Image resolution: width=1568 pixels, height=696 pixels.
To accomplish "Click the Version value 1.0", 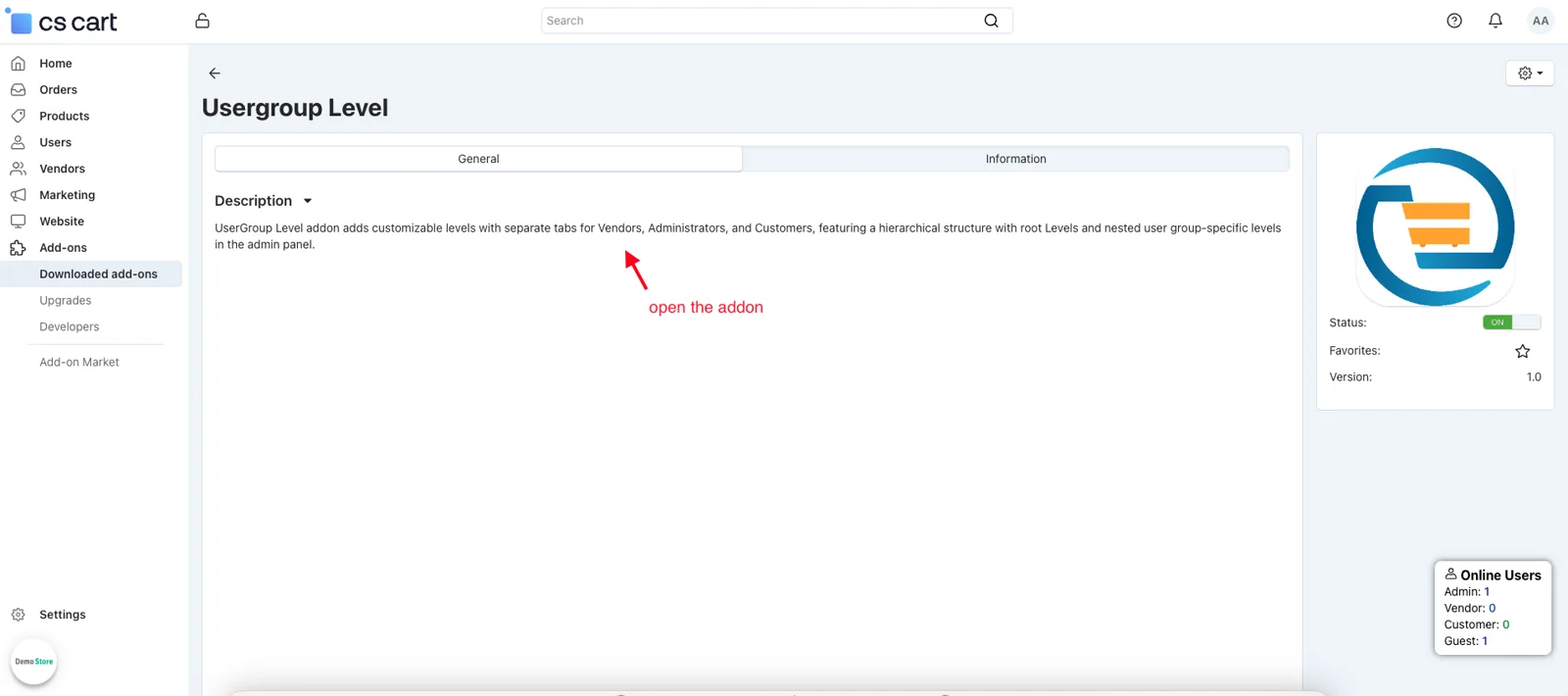I will pos(1534,377).
